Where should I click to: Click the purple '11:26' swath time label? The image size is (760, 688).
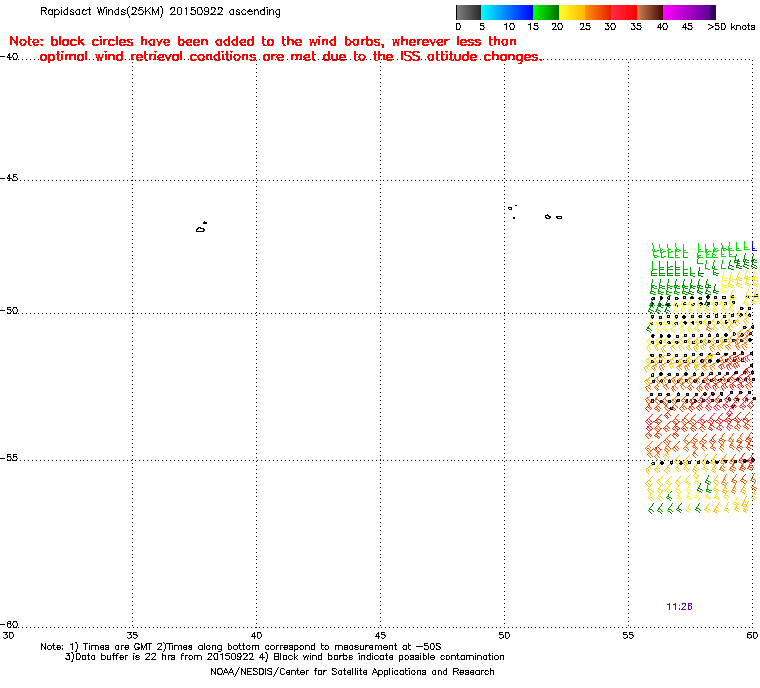pos(679,607)
